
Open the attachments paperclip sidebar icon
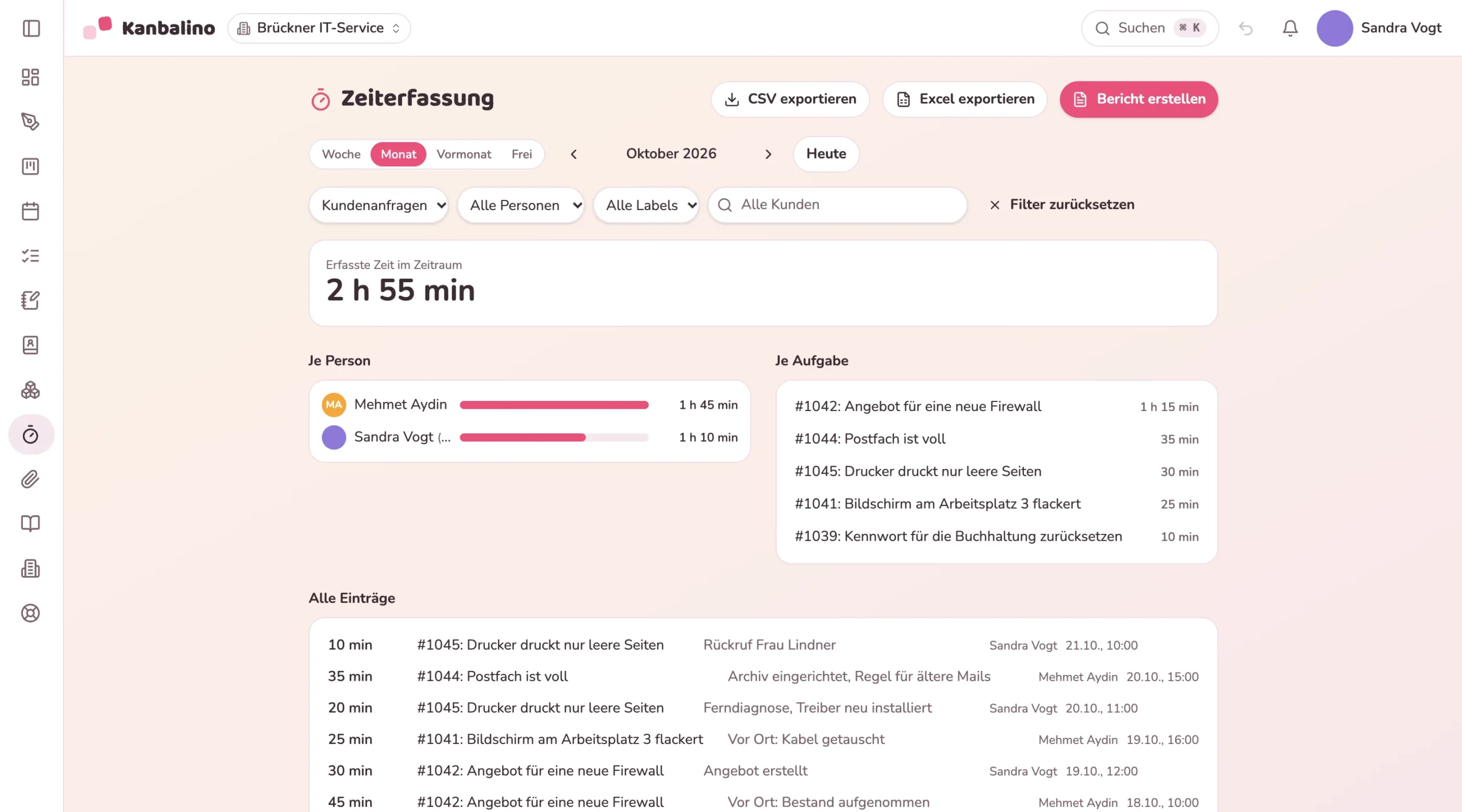tap(31, 479)
